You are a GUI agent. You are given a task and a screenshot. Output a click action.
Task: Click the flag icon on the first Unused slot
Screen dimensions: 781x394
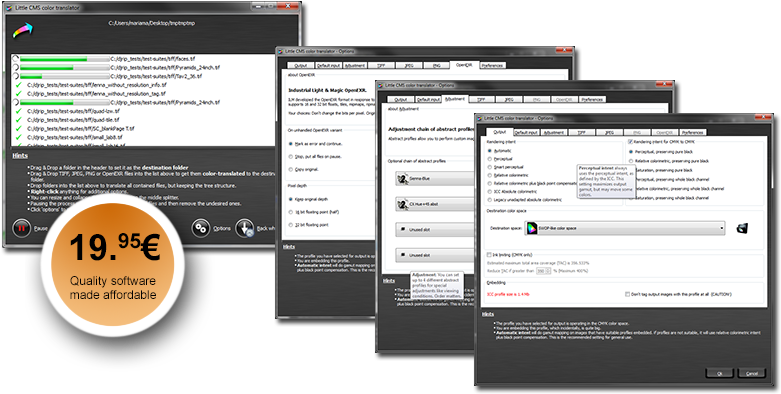[x=403, y=230]
